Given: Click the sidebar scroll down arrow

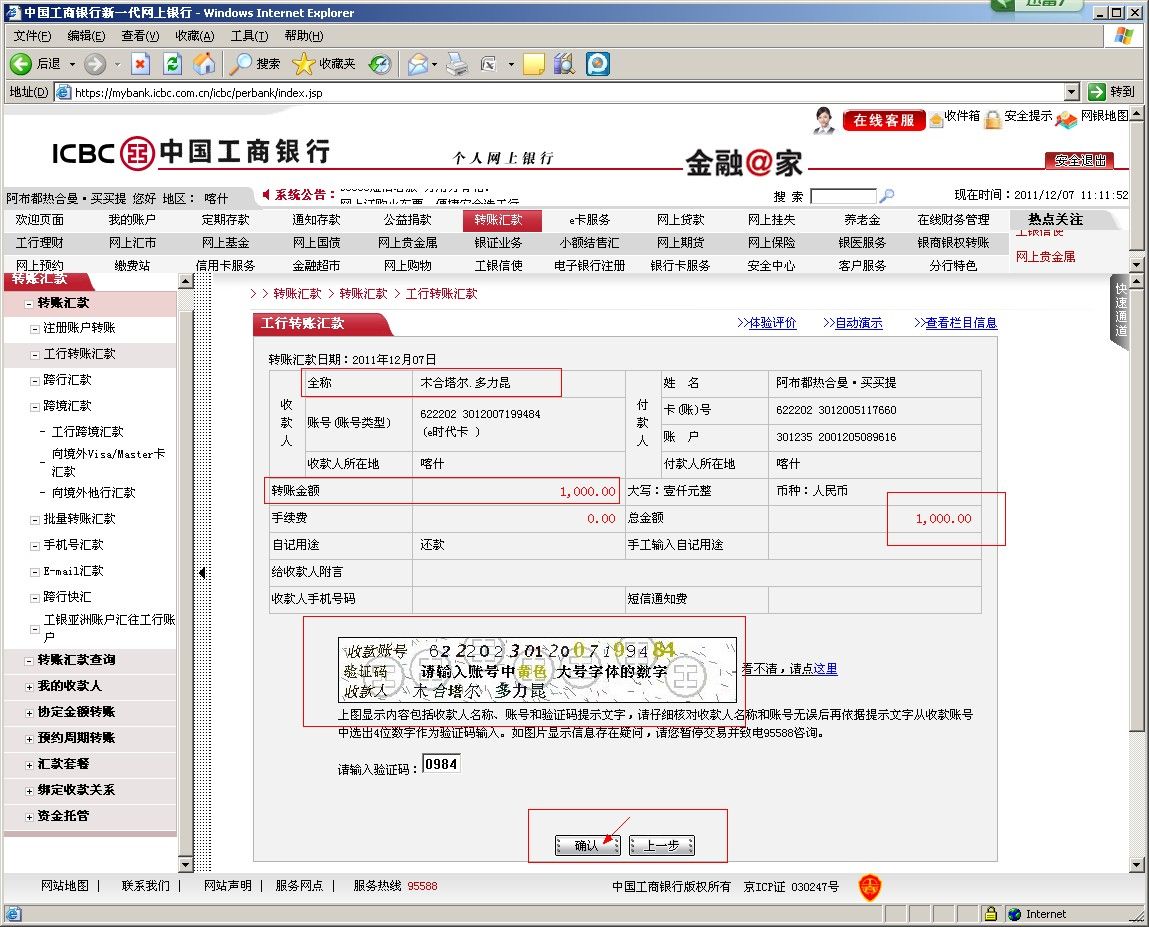Looking at the screenshot, I should (185, 865).
